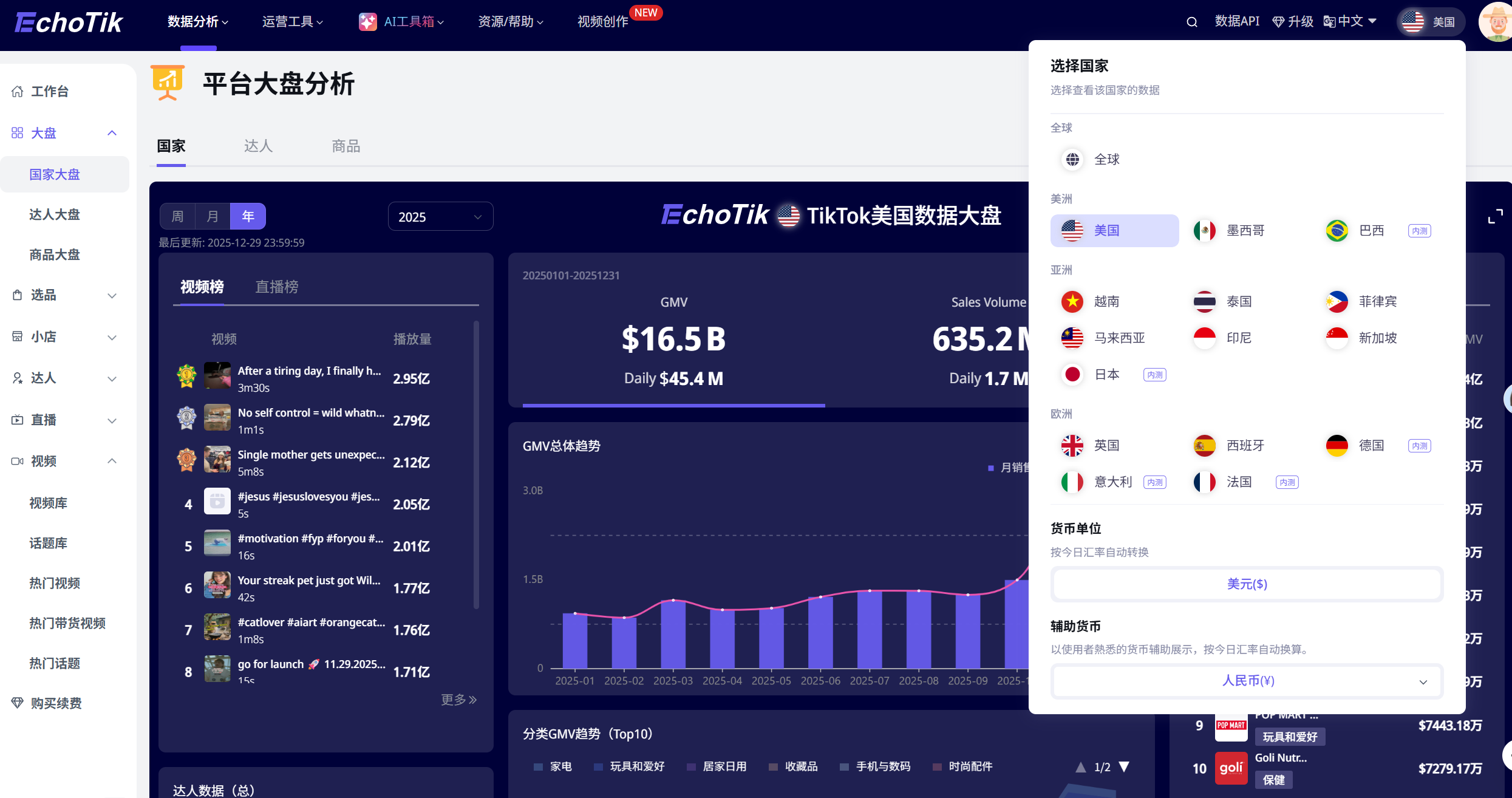This screenshot has width=1512, height=798.
Task: Select the global globe icon
Action: tap(1073, 159)
